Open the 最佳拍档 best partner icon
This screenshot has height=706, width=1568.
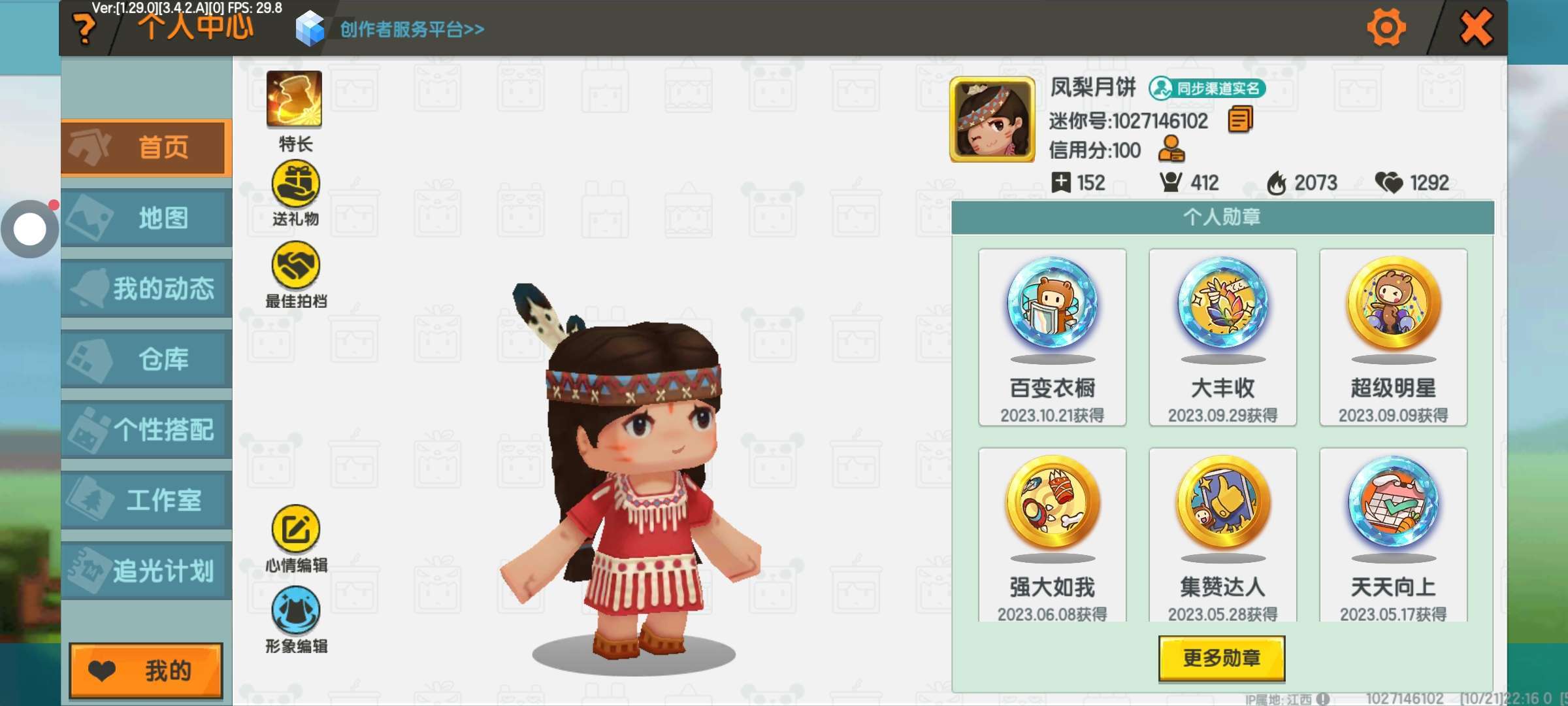pos(295,265)
